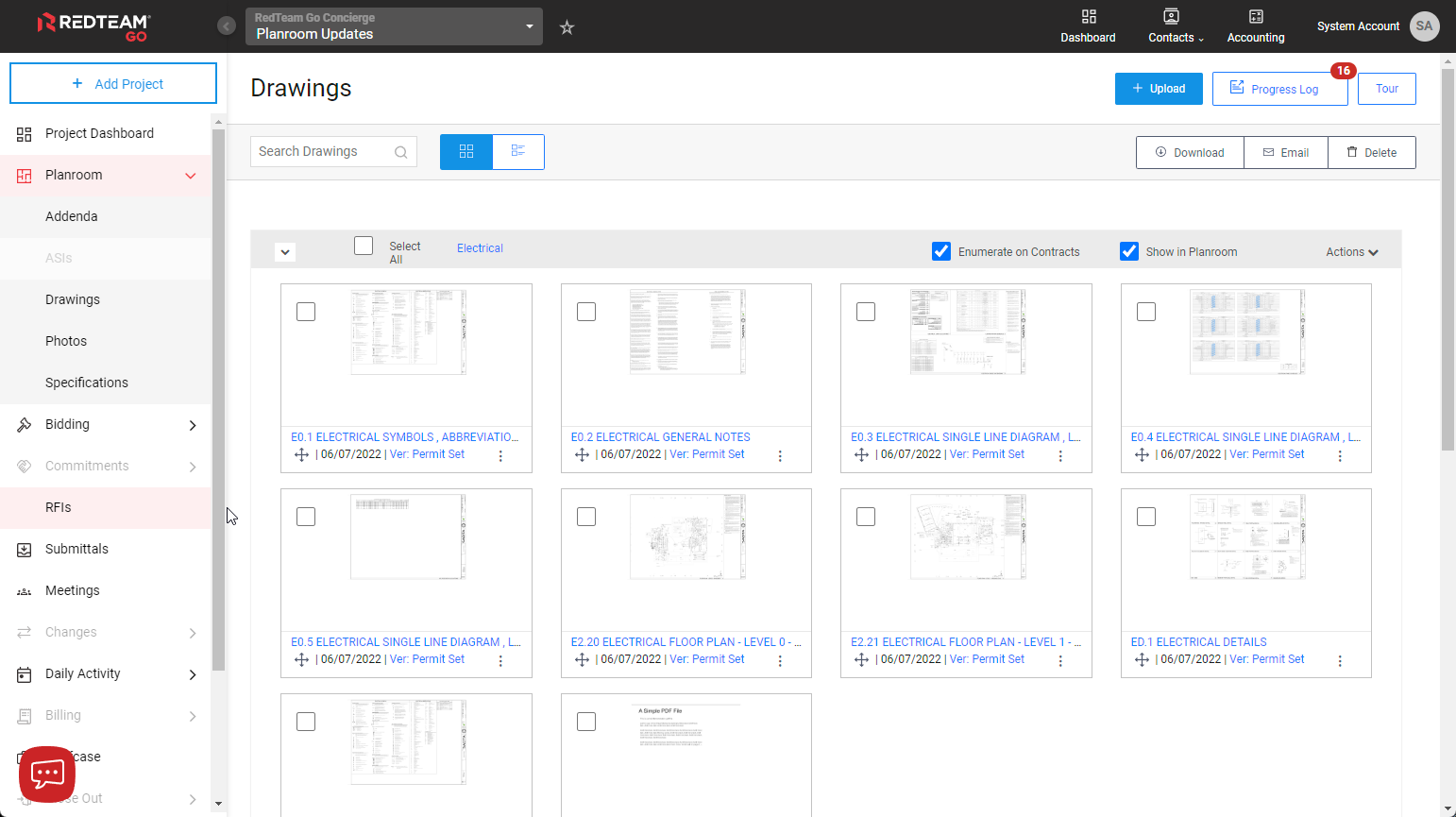Image resolution: width=1456 pixels, height=817 pixels.
Task: Open the chat assistant bubble
Action: (x=46, y=774)
